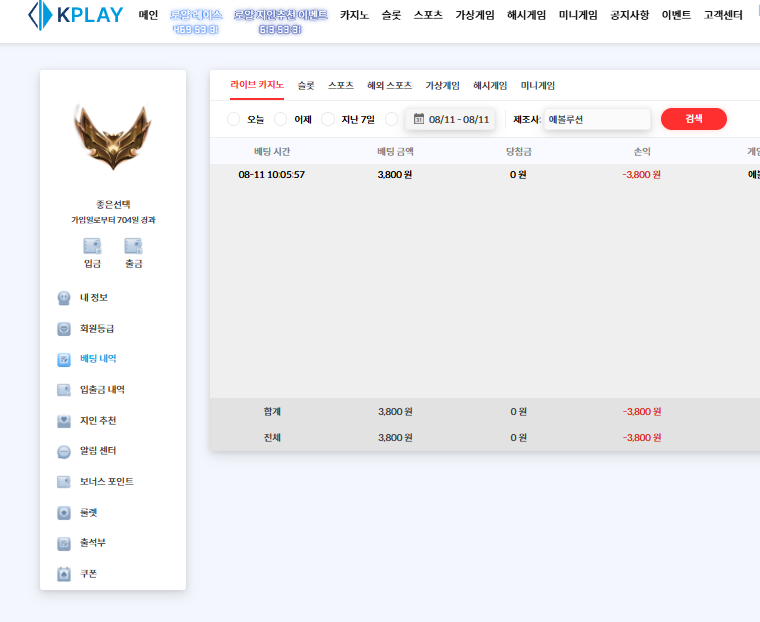Switch to the 해외 스포츠 tab

389,86
